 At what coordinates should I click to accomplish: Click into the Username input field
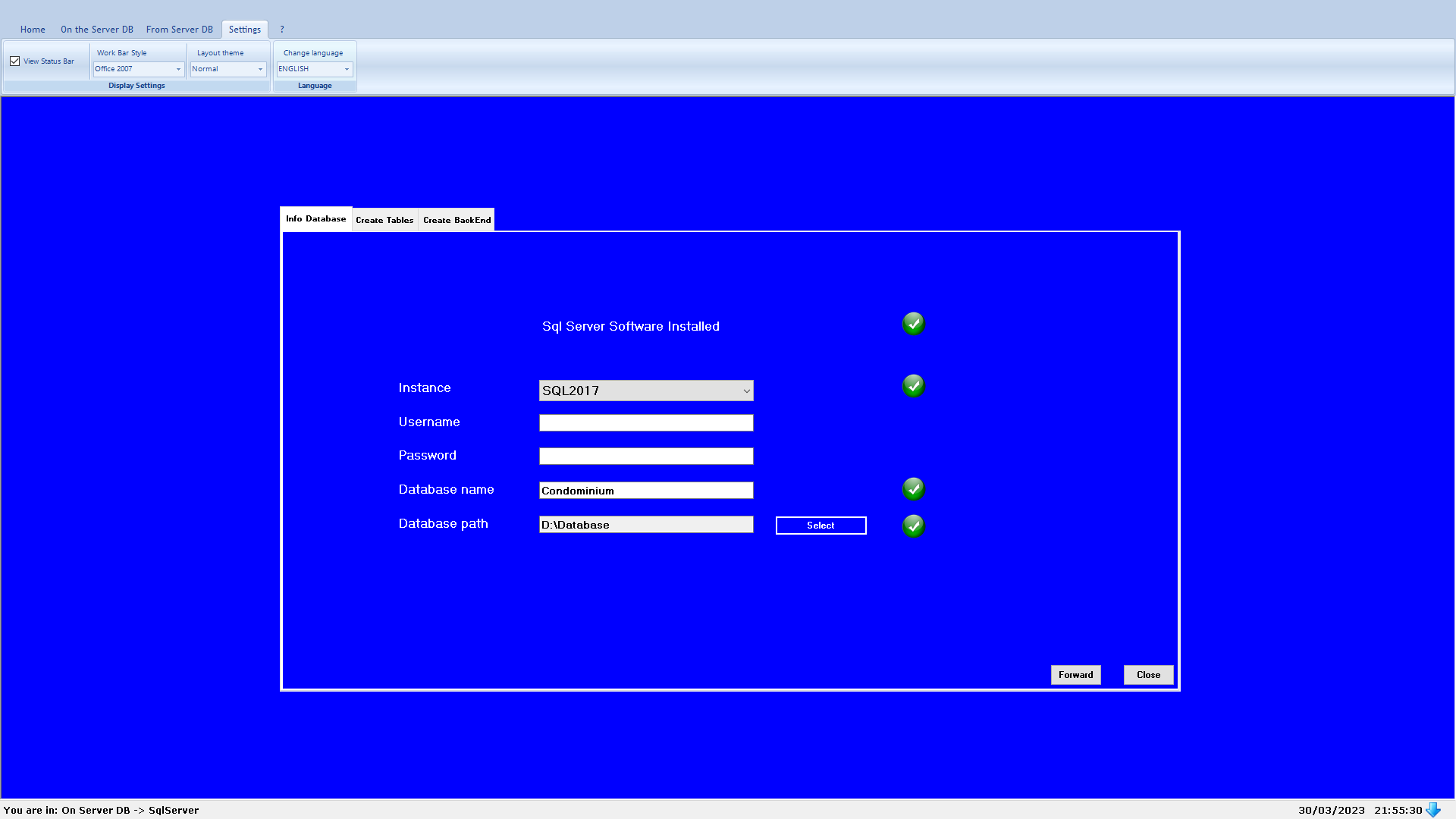(646, 423)
